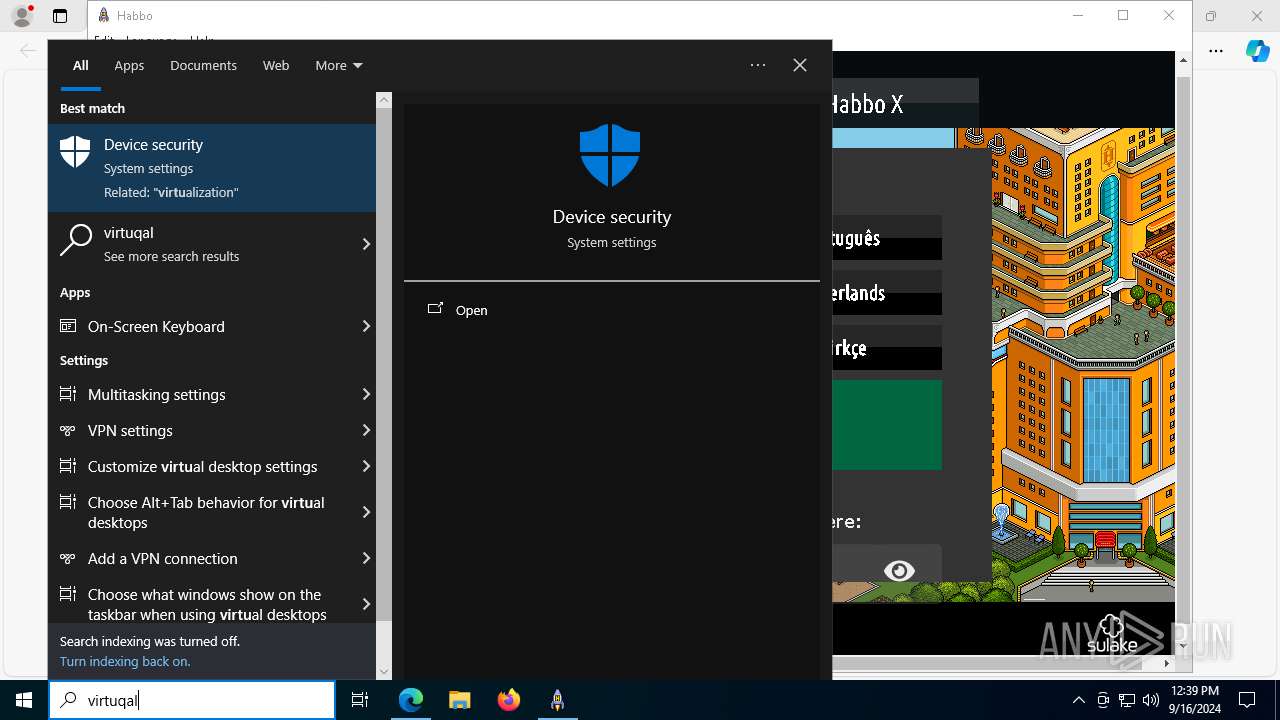This screenshot has height=720, width=1280.
Task: Open Edge settings three-dot menu
Action: [x=1216, y=51]
